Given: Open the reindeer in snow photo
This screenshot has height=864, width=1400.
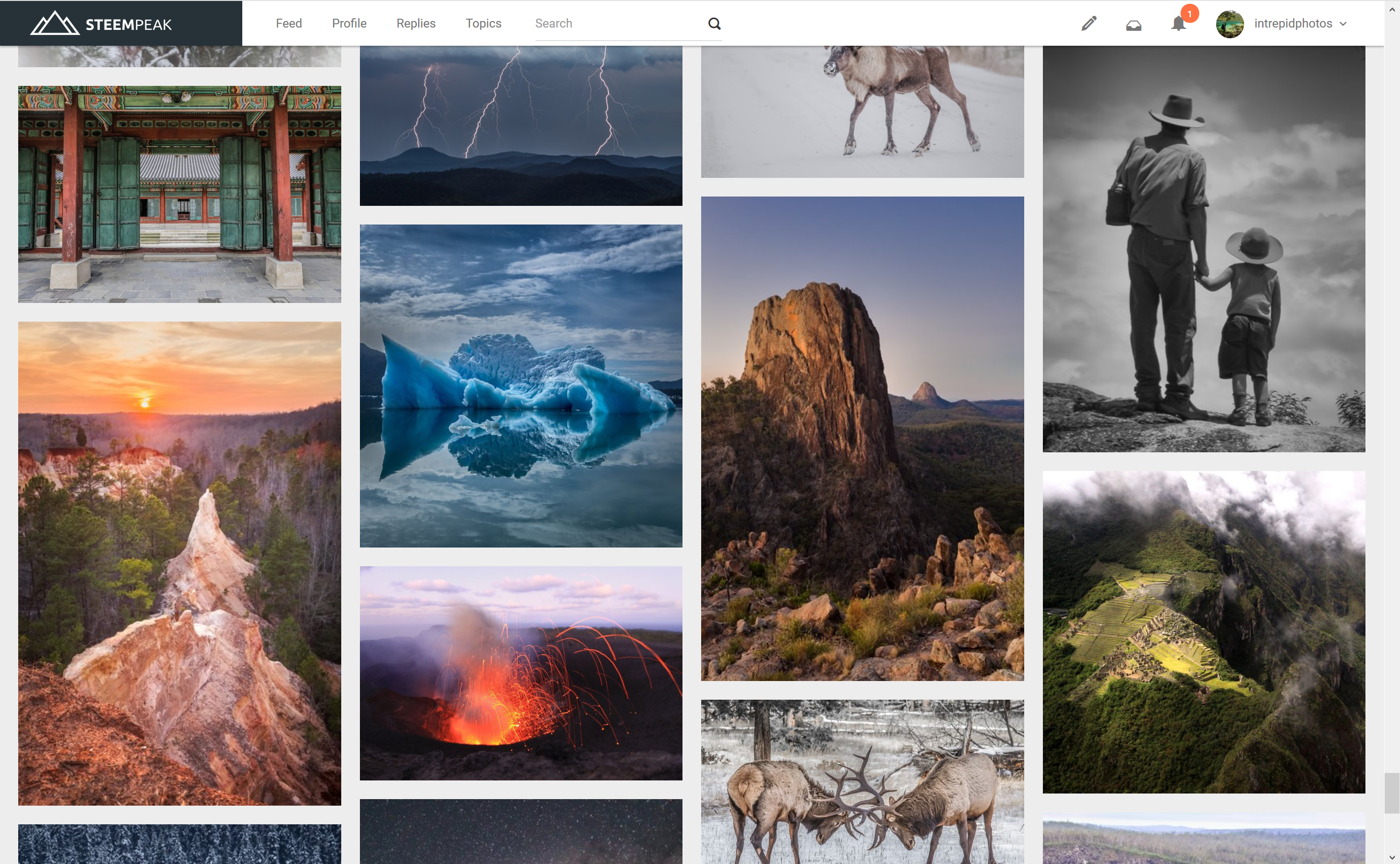Looking at the screenshot, I should click(x=862, y=112).
